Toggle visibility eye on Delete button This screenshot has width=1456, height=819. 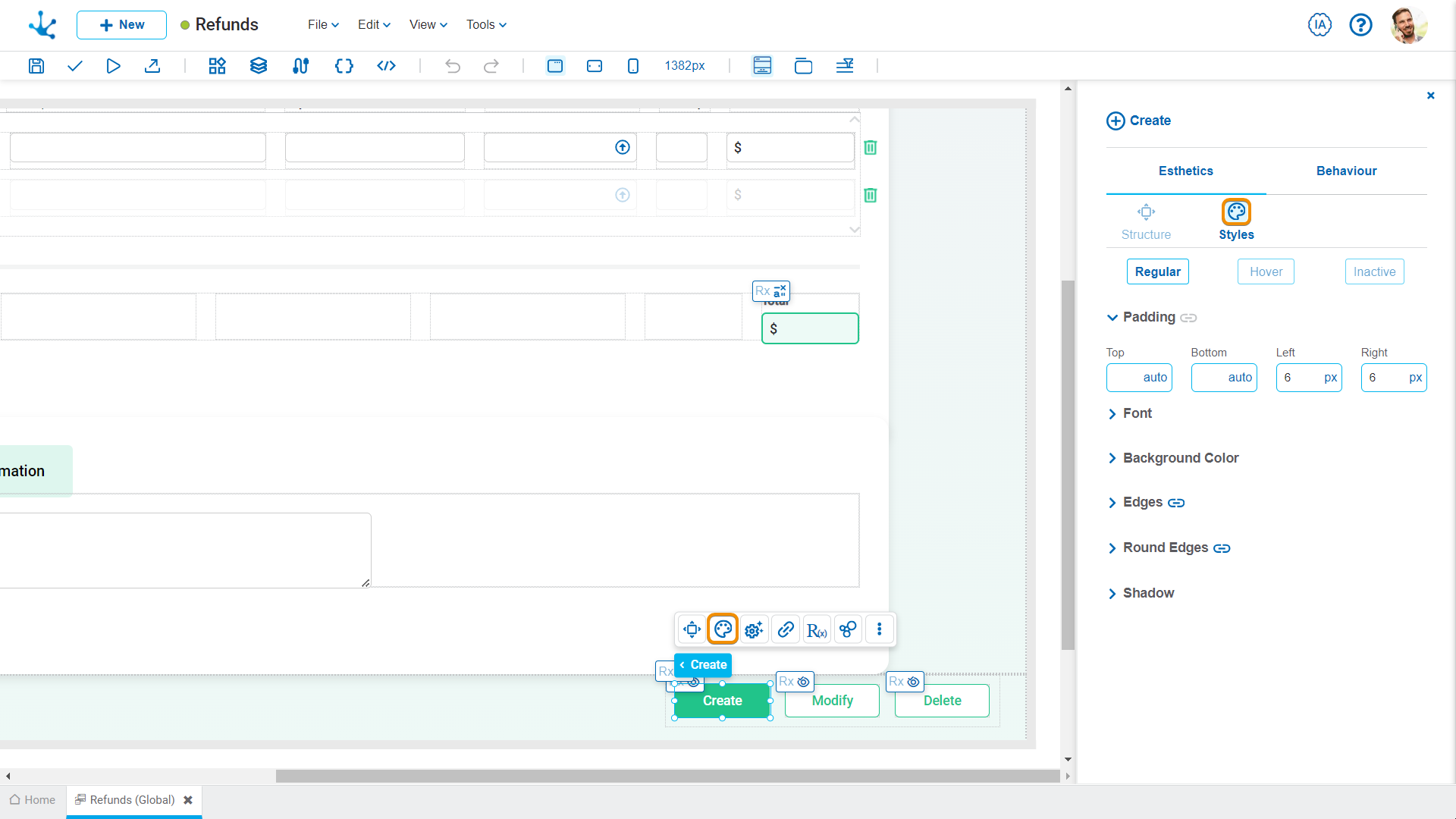(913, 682)
